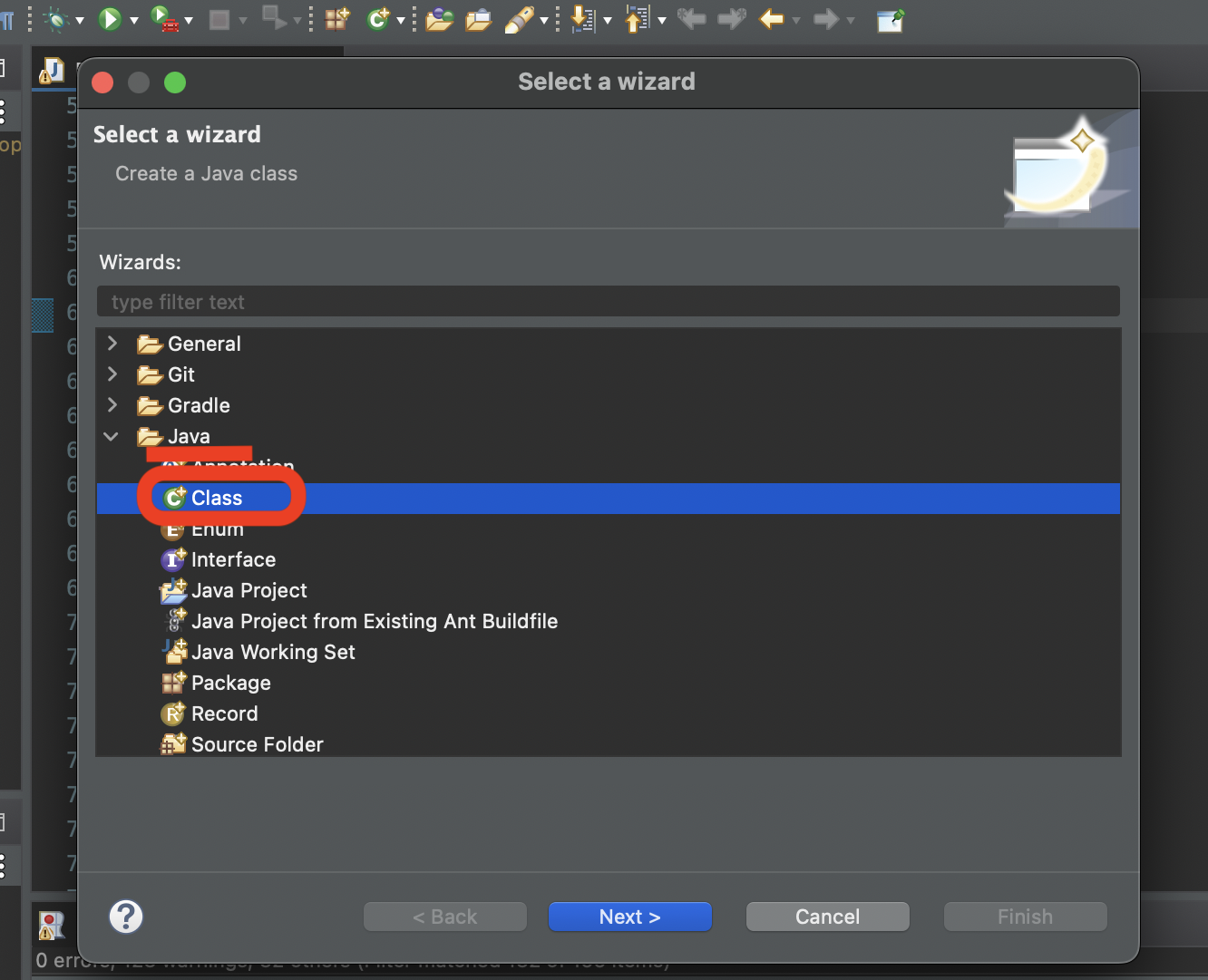Expand the General wizard folder
The image size is (1208, 980).
coord(112,344)
